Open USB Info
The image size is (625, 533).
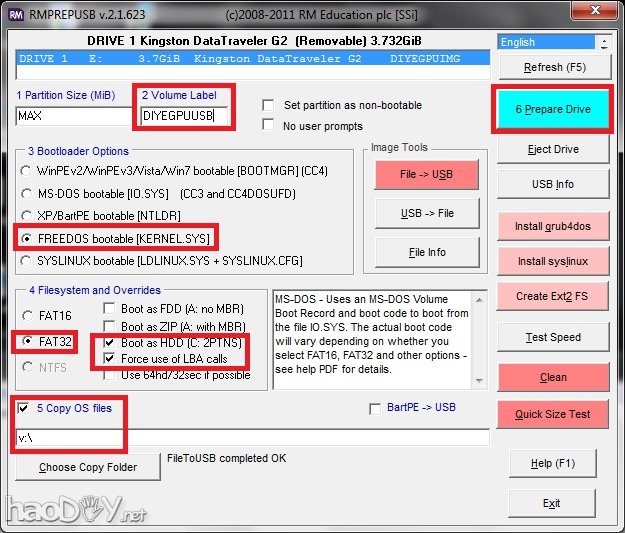[552, 184]
